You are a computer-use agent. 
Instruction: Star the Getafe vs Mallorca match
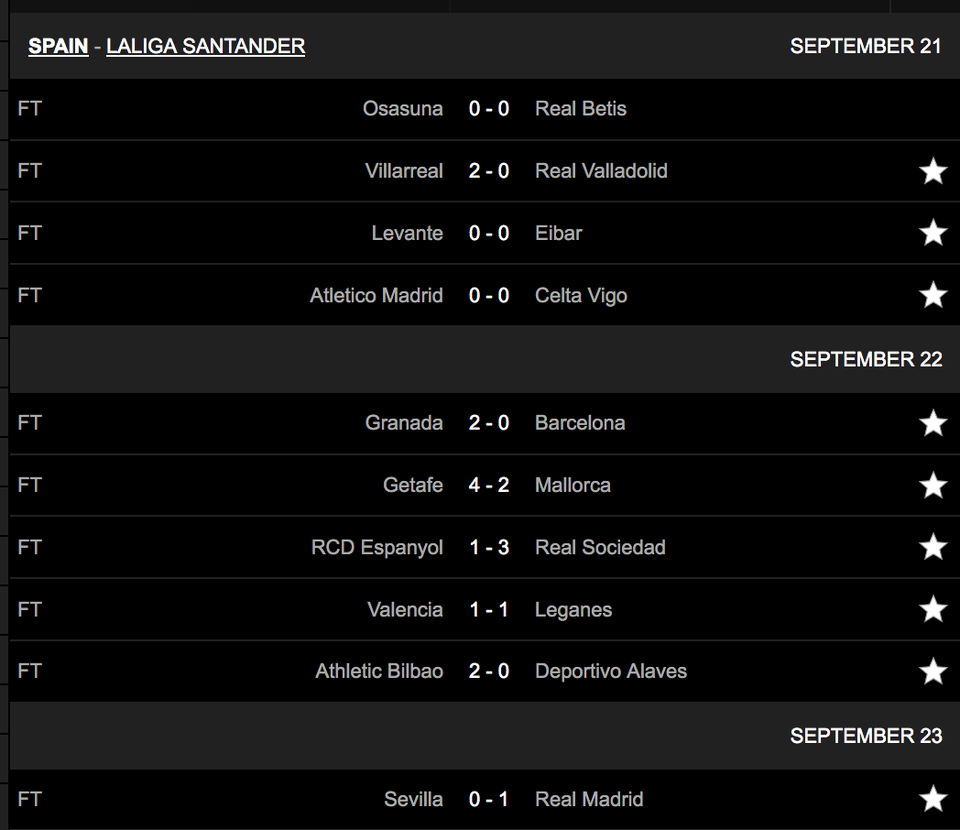(x=933, y=485)
